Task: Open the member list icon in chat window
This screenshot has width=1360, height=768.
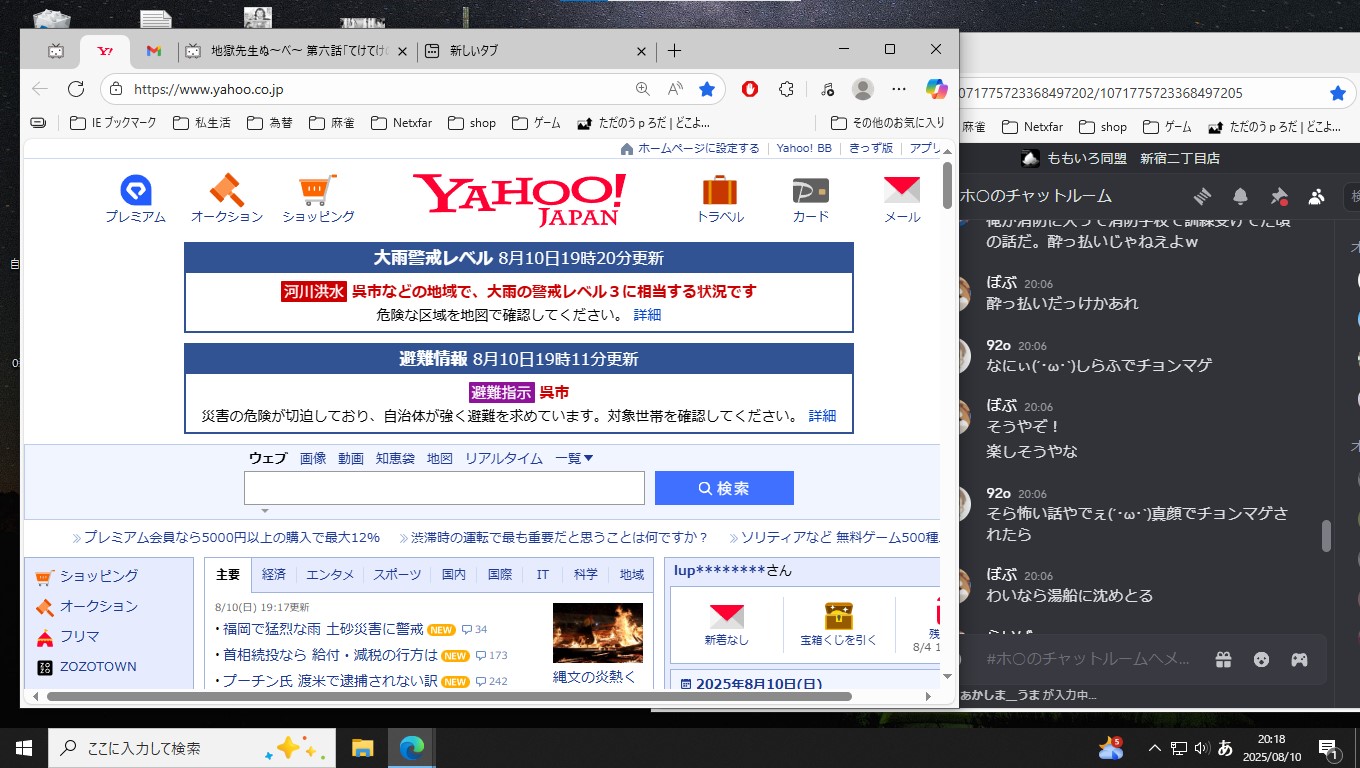Action: (1316, 196)
